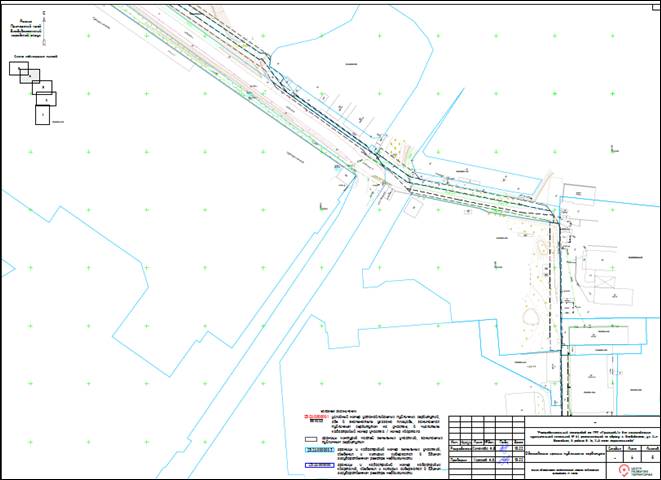Click the cyan-boxed number sample in legend
Viewport: 661px width, 480px height.
pyautogui.click(x=319, y=450)
